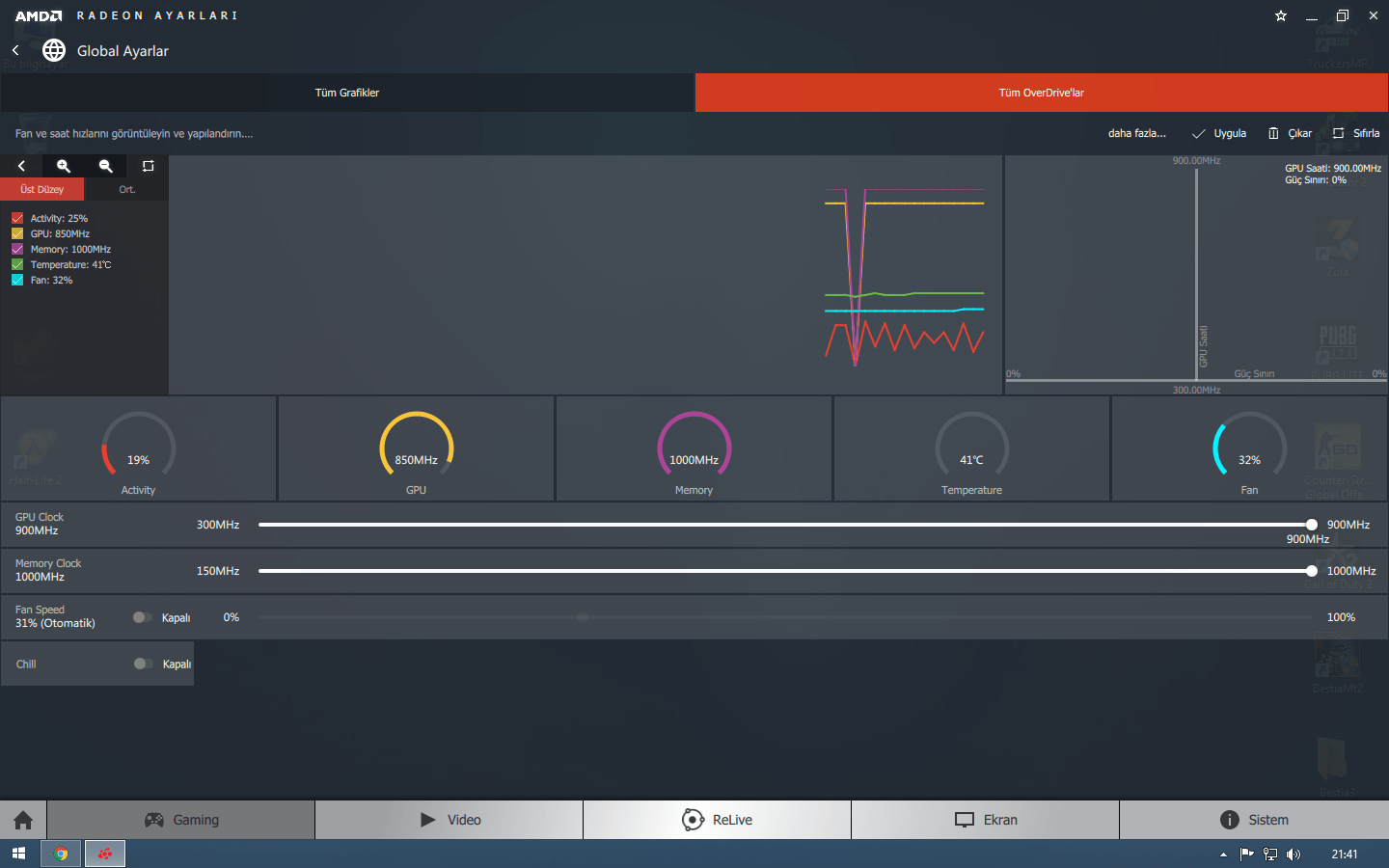Click the graph reset loop icon

[148, 166]
